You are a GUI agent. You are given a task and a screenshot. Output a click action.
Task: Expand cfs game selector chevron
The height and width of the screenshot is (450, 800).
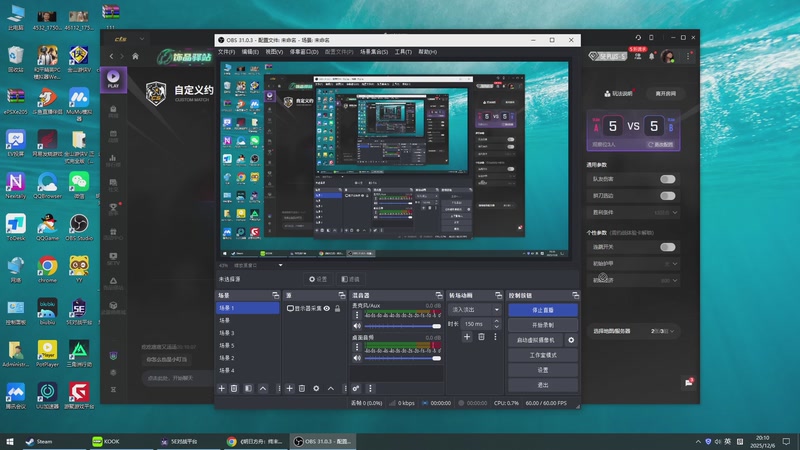coord(142,39)
